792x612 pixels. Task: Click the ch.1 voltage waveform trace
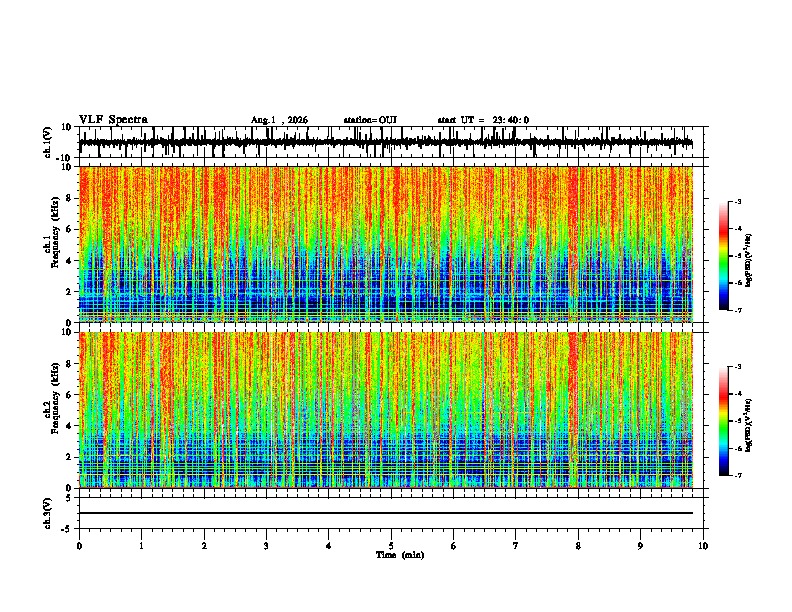coord(386,143)
